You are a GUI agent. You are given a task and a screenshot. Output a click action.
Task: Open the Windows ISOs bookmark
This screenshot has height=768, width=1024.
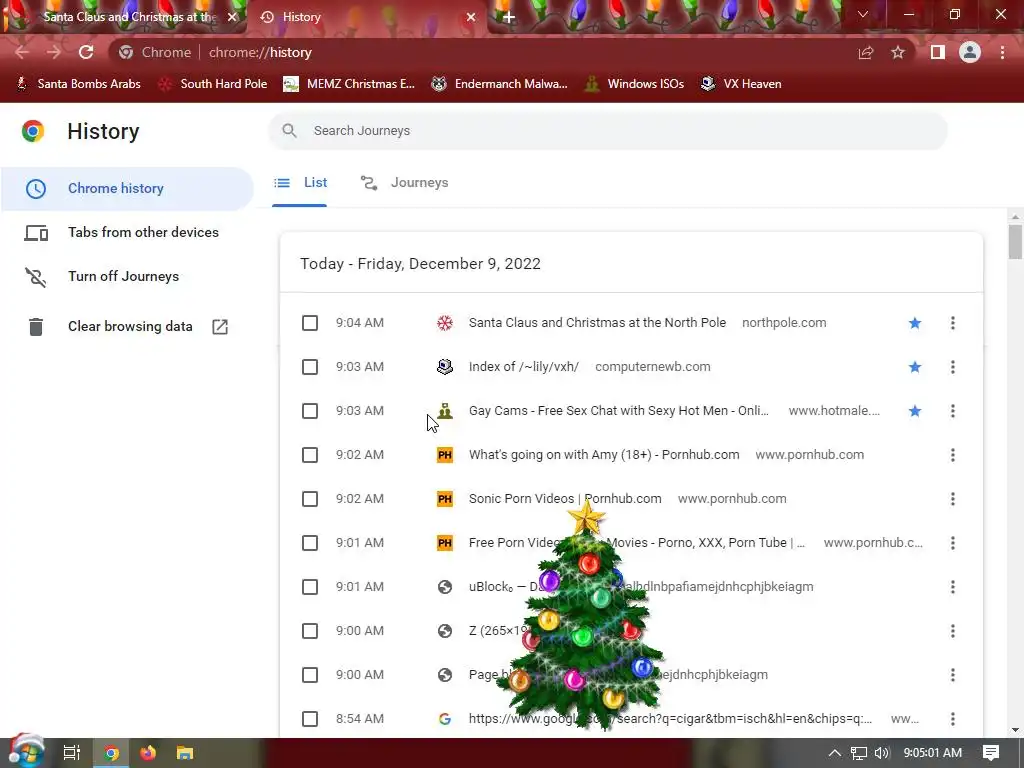point(635,84)
